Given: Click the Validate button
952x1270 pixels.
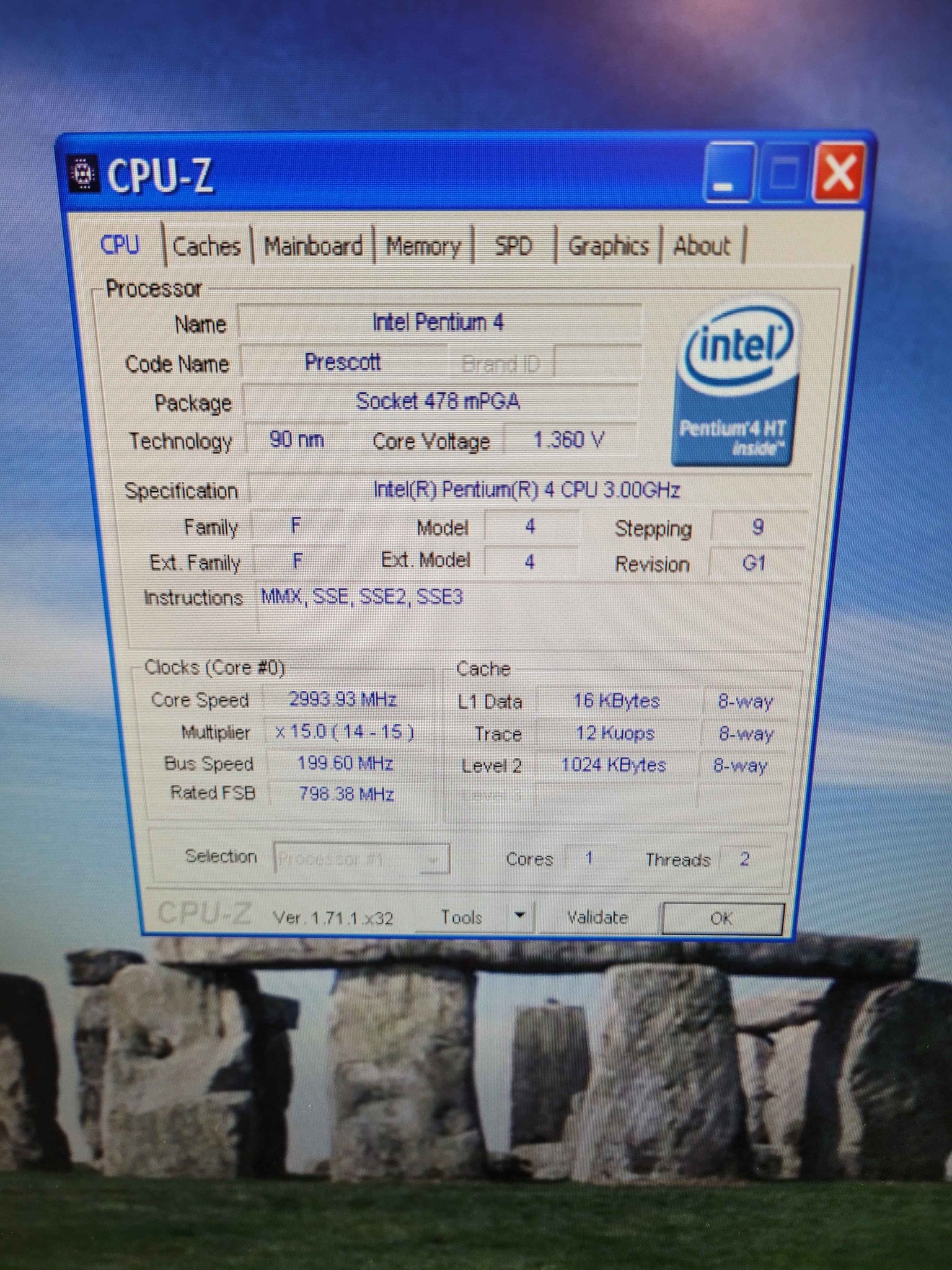Looking at the screenshot, I should (x=597, y=917).
